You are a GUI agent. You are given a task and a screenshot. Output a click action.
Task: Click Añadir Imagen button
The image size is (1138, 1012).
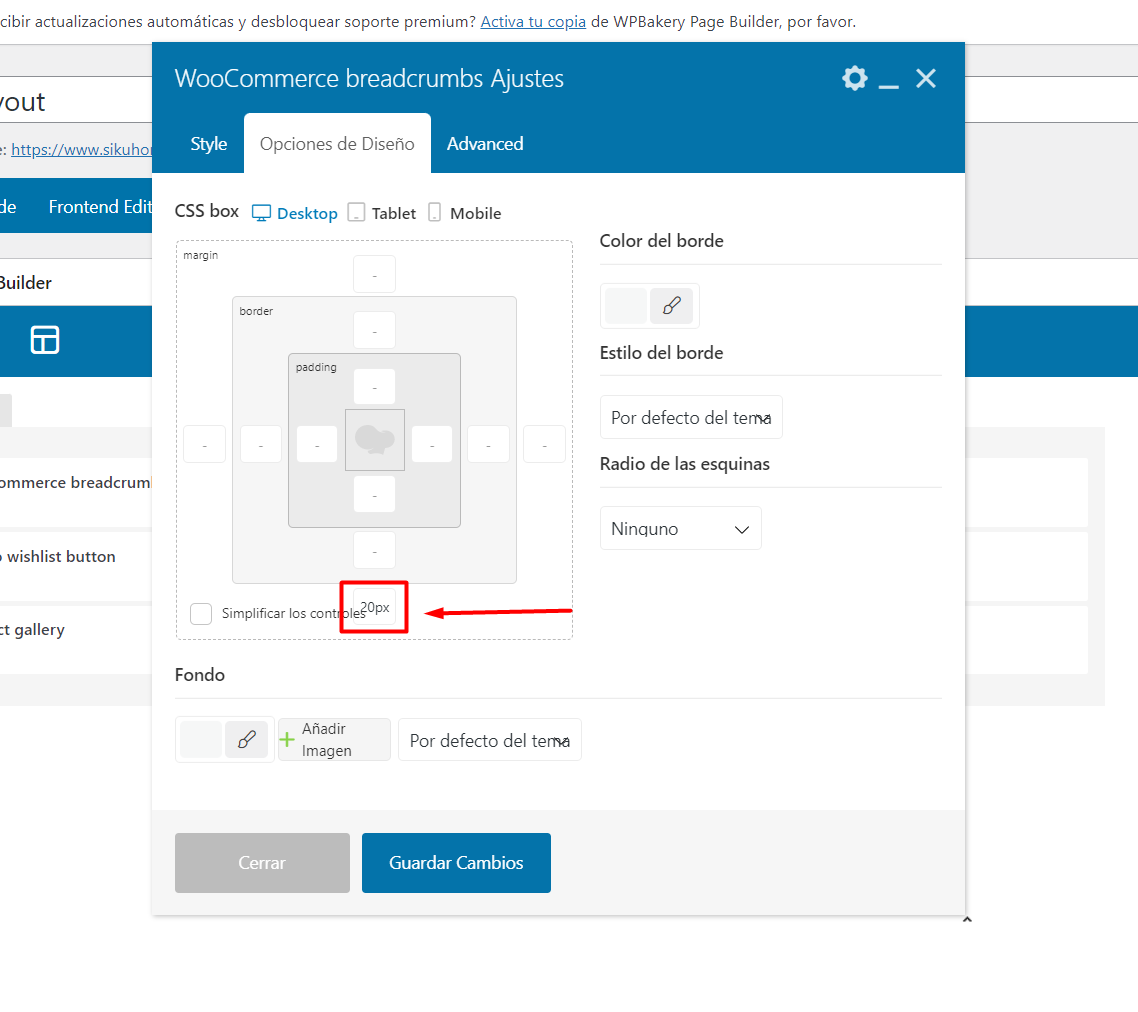335,740
